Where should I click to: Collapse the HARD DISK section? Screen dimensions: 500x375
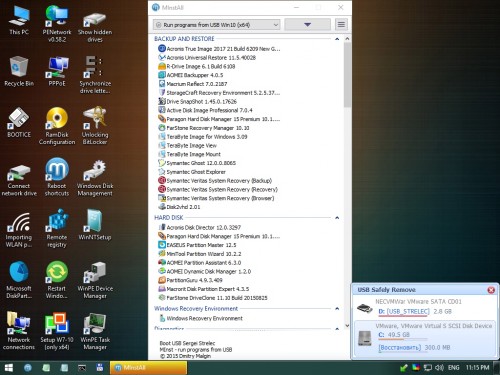337,218
